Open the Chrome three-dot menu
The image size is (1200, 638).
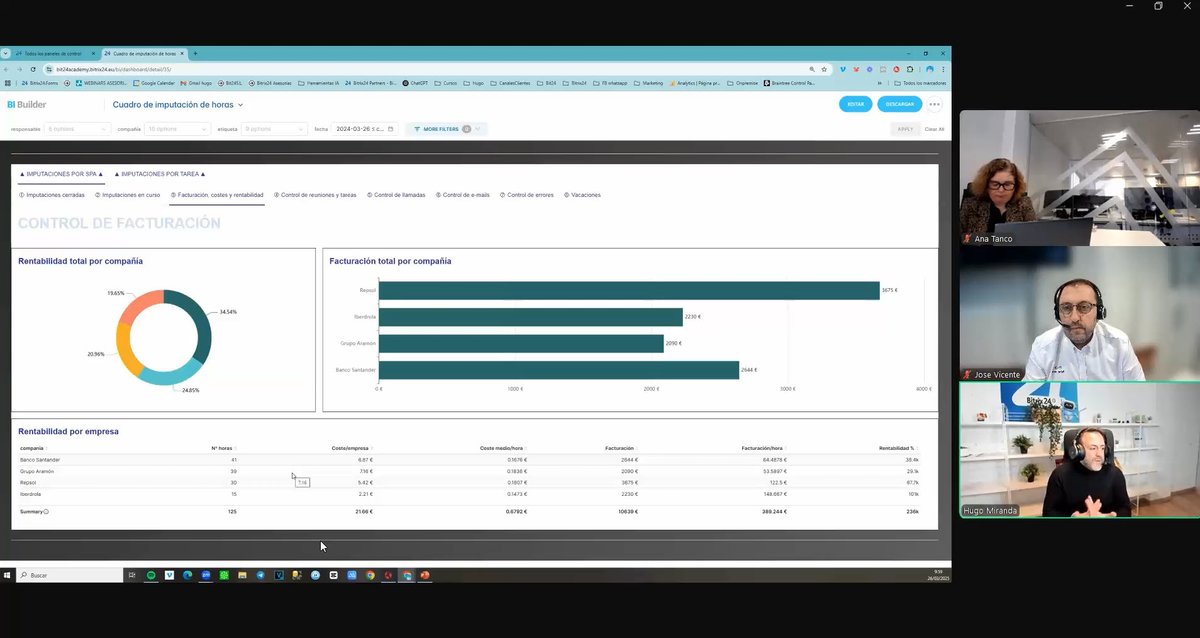click(x=943, y=69)
